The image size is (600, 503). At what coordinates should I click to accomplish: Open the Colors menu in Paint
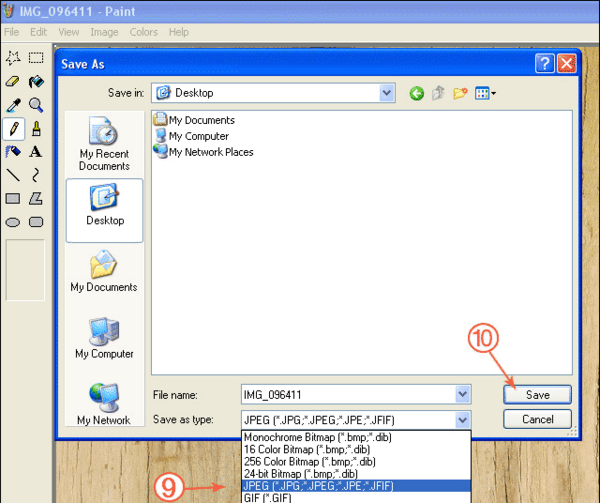(143, 32)
